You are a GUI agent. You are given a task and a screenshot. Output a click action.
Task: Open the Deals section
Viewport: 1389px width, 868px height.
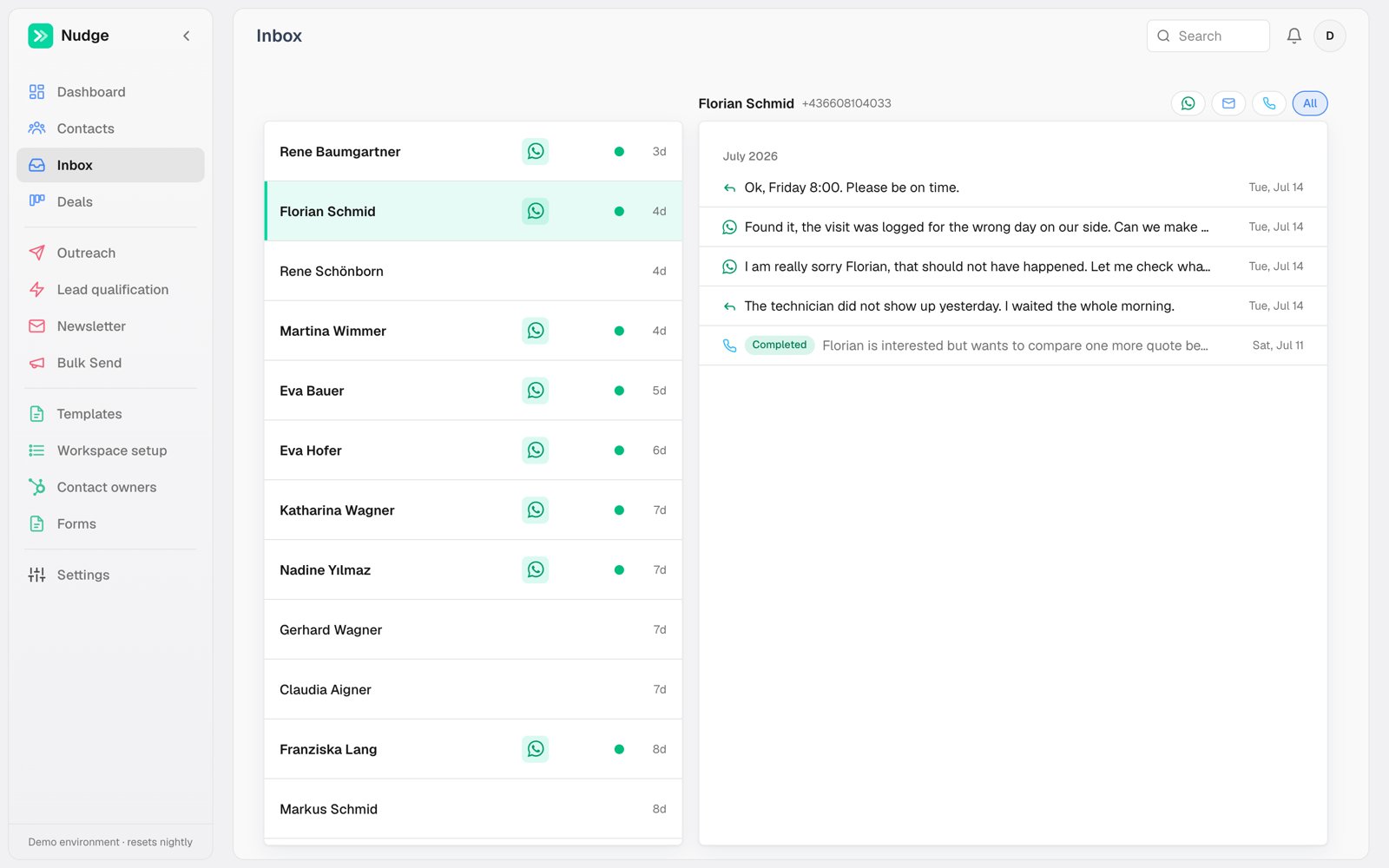click(110, 201)
